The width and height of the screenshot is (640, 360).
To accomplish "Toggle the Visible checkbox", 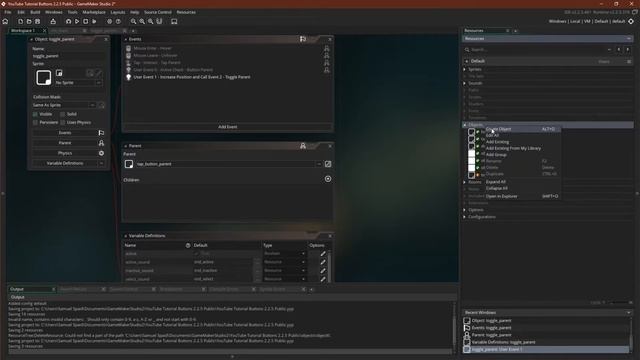I will [35, 114].
